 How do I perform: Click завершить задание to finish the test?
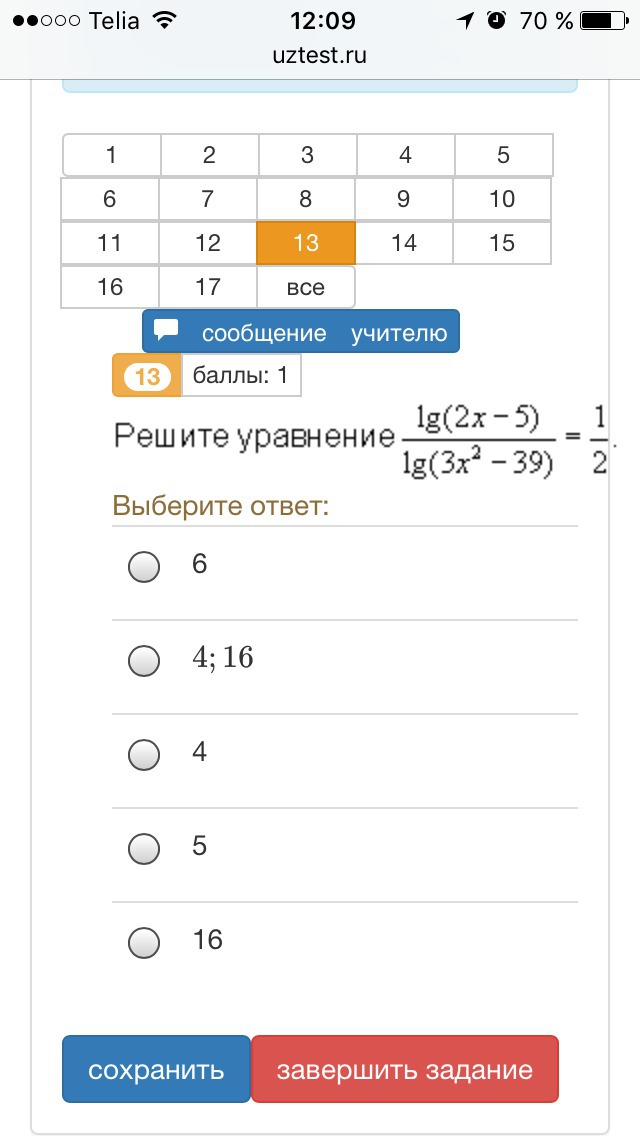click(404, 1069)
